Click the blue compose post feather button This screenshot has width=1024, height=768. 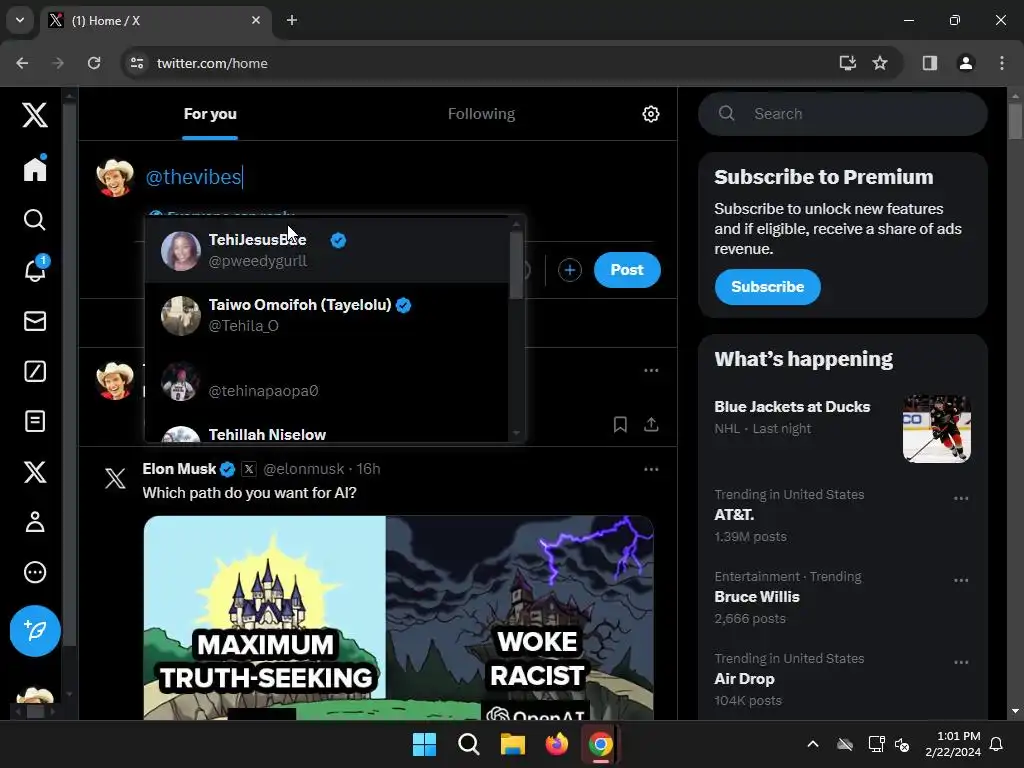click(x=35, y=631)
